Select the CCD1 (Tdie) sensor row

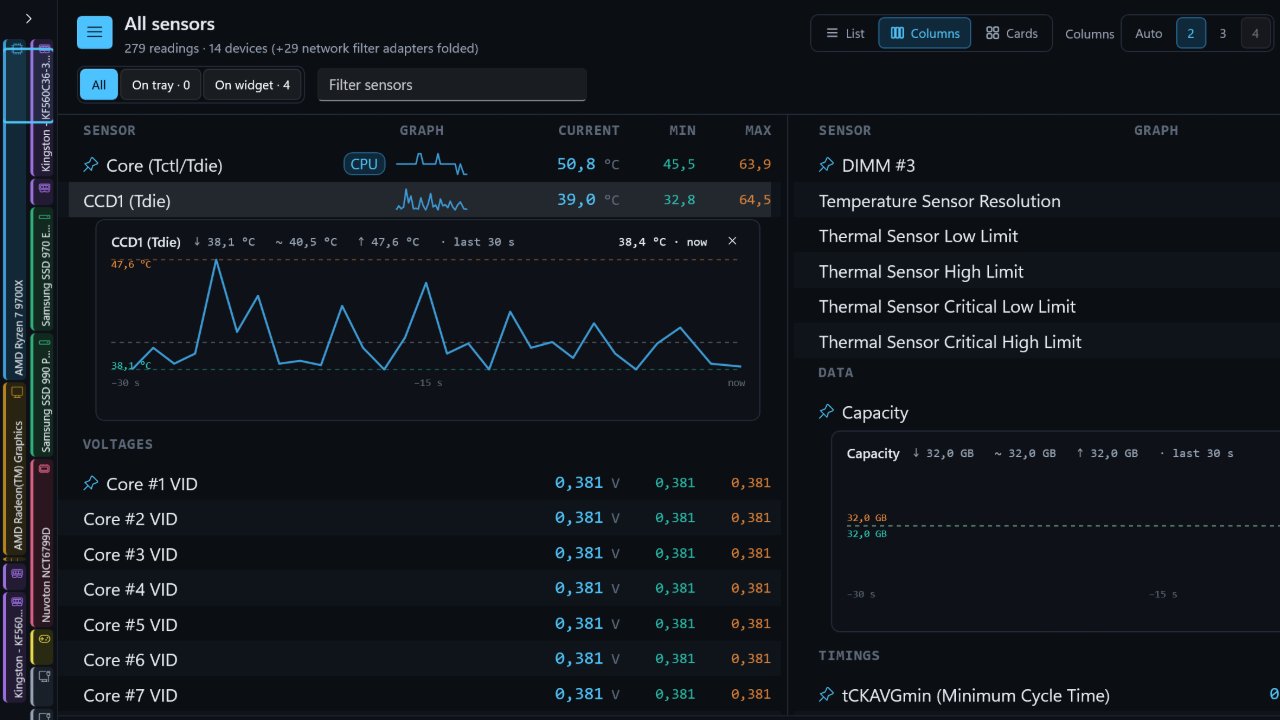click(420, 200)
